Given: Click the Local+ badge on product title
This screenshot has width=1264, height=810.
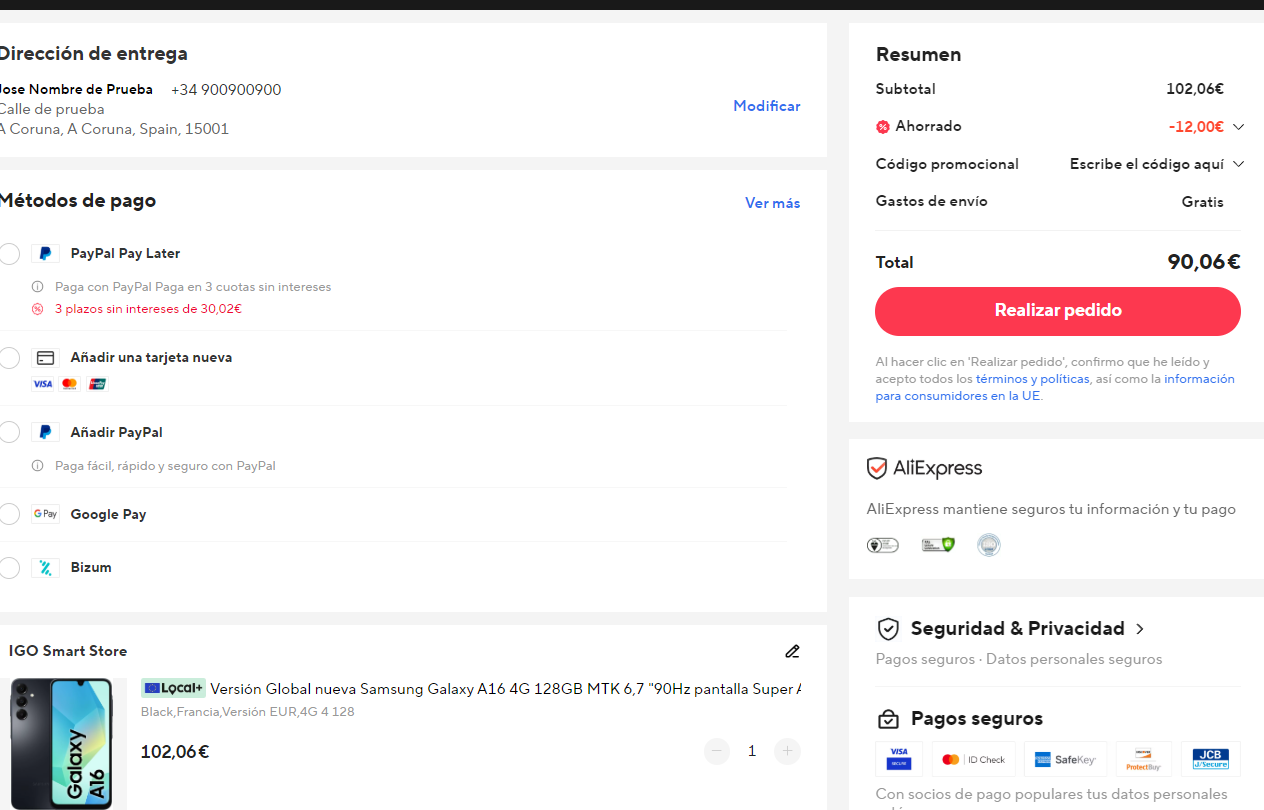Looking at the screenshot, I should point(173,688).
